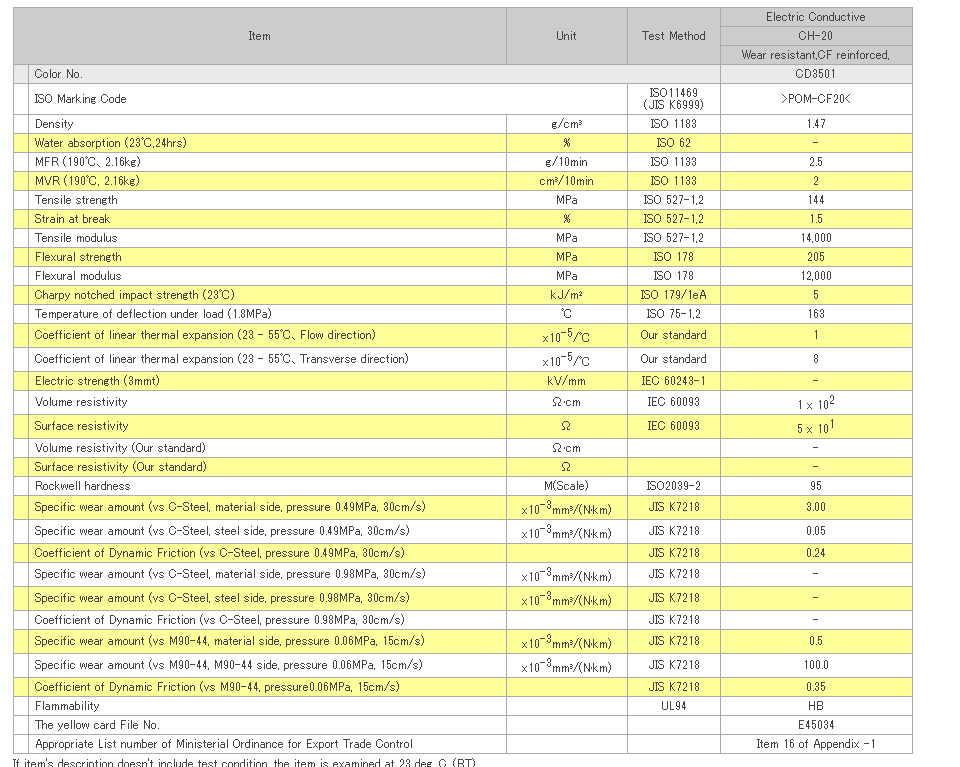Select the 'Density' row label
This screenshot has width=960, height=767.
(x=54, y=124)
